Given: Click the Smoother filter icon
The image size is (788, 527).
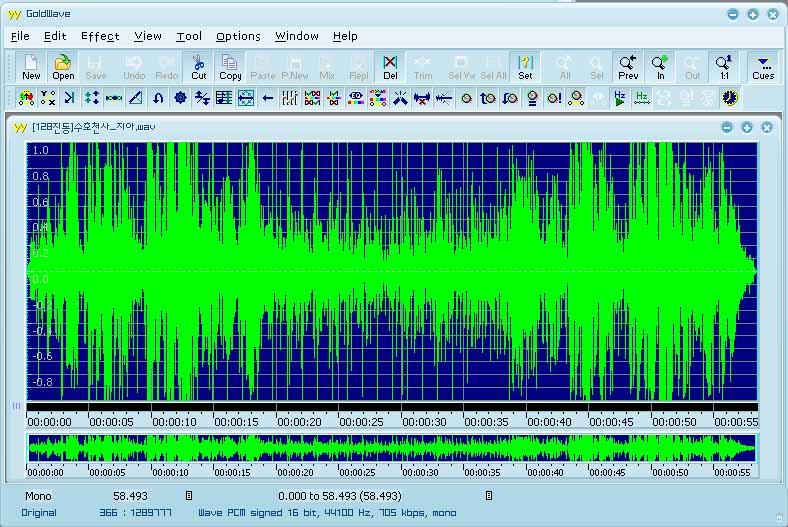Looking at the screenshot, I should (x=444, y=98).
